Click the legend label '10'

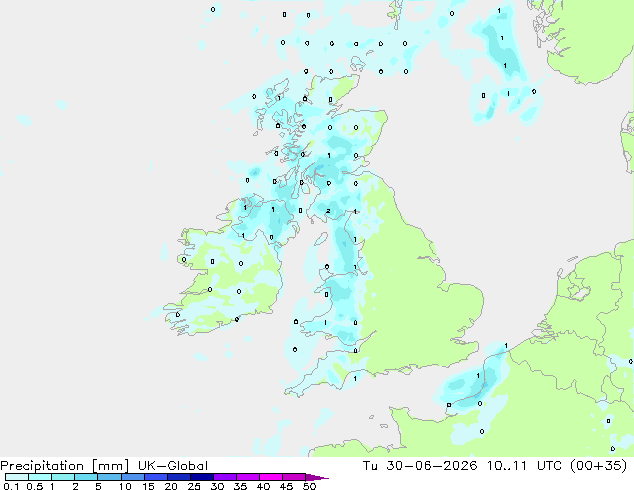click(125, 486)
